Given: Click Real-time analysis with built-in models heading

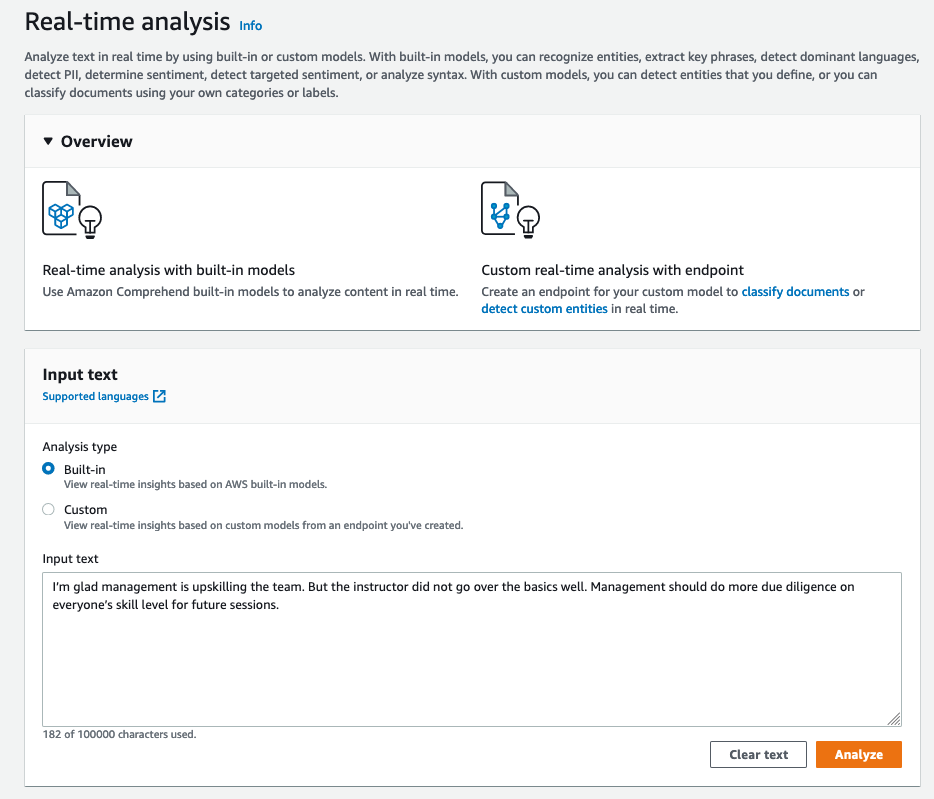Looking at the screenshot, I should [x=169, y=270].
